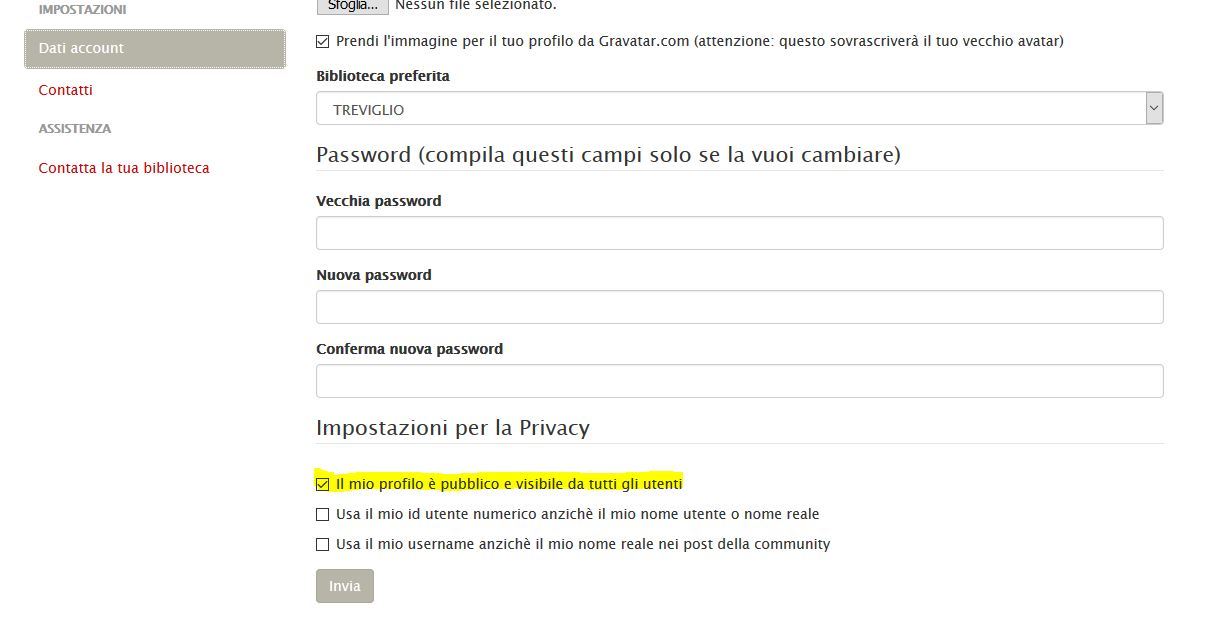Uncheck the Gravatar profile image option
Image resolution: width=1211 pixels, height=617 pixels.
322,41
